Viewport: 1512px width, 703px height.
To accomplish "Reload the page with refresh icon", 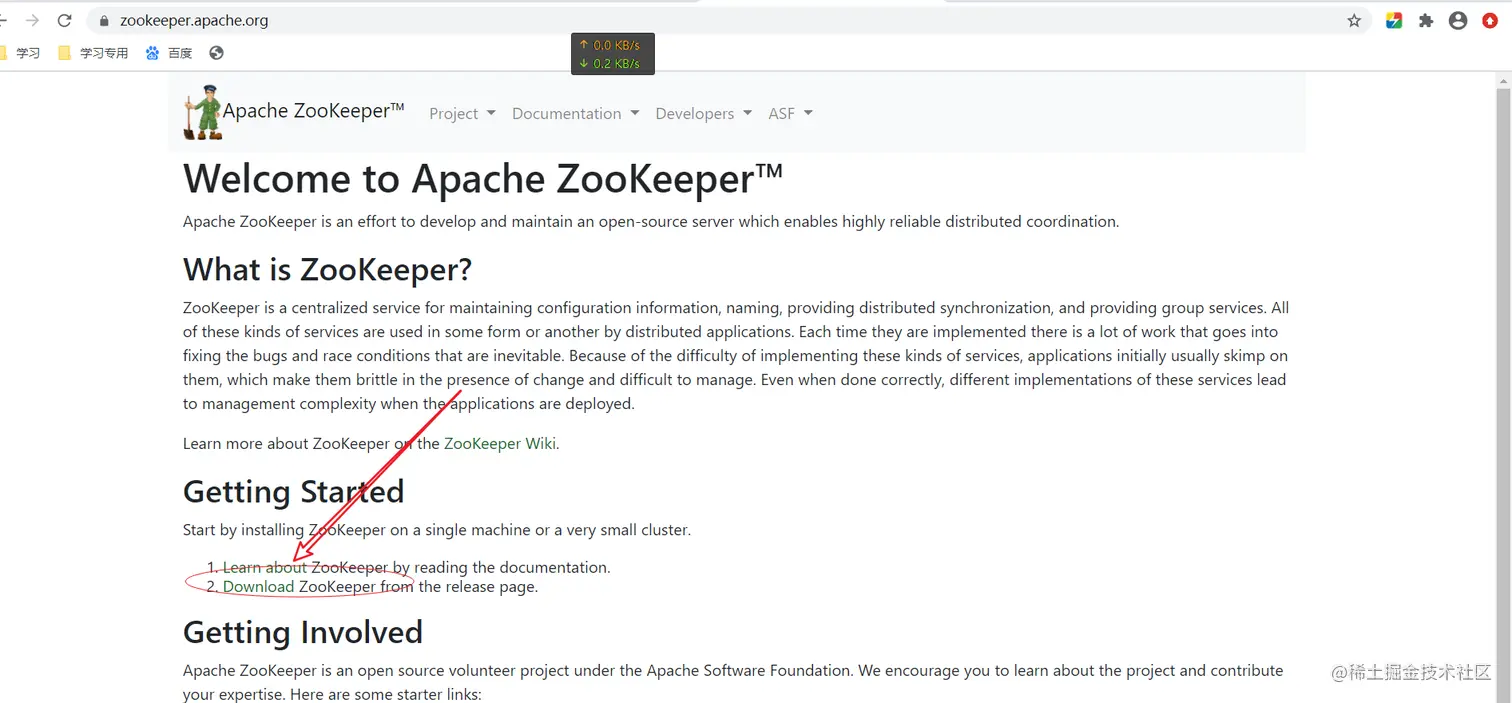I will point(65,20).
